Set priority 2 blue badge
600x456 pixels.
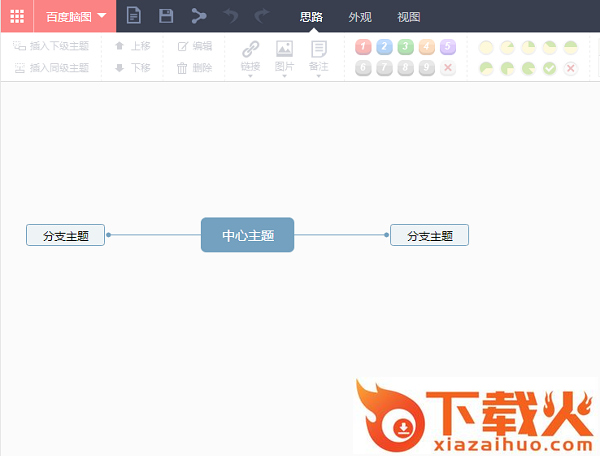tap(384, 47)
